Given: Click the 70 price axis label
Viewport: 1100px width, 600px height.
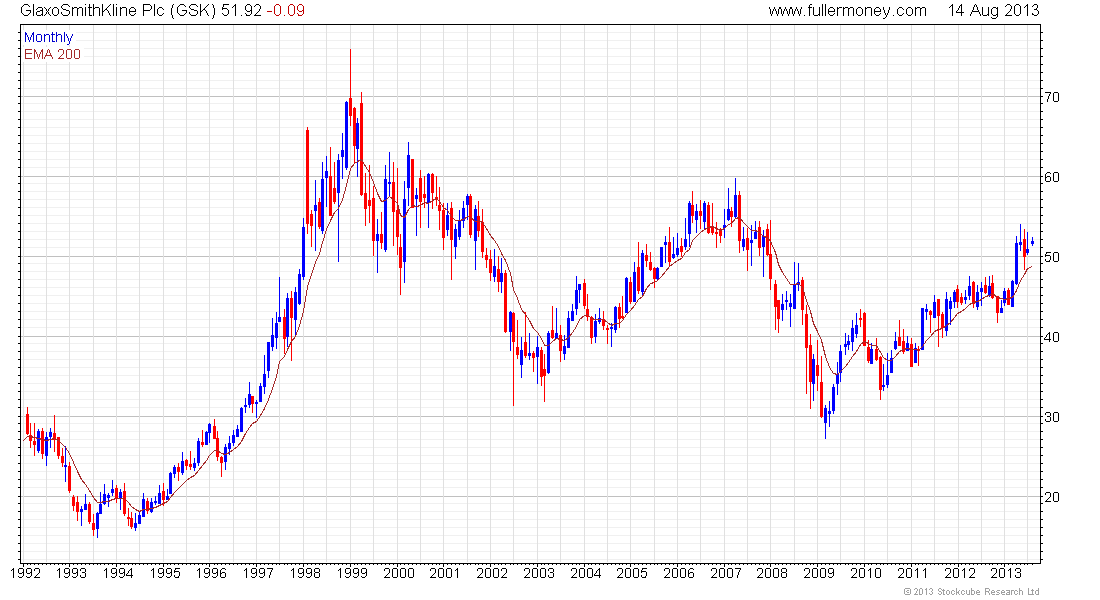Looking at the screenshot, I should [x=1052, y=98].
